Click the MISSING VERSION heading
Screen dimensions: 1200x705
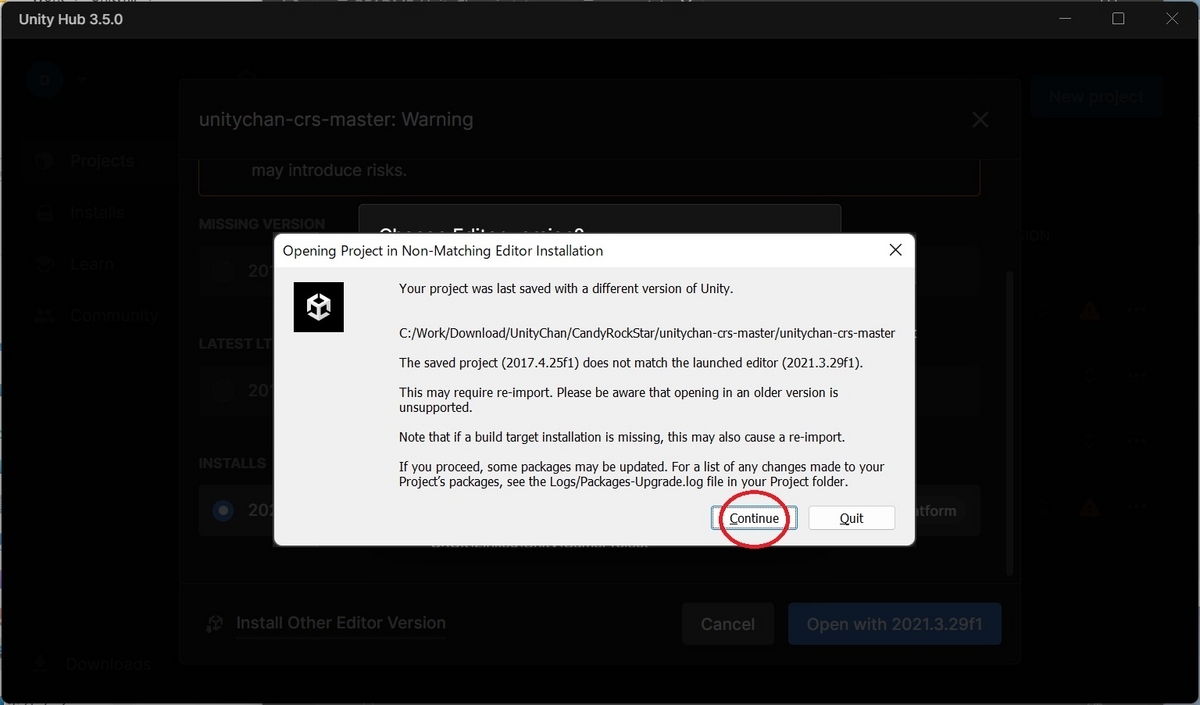click(262, 224)
